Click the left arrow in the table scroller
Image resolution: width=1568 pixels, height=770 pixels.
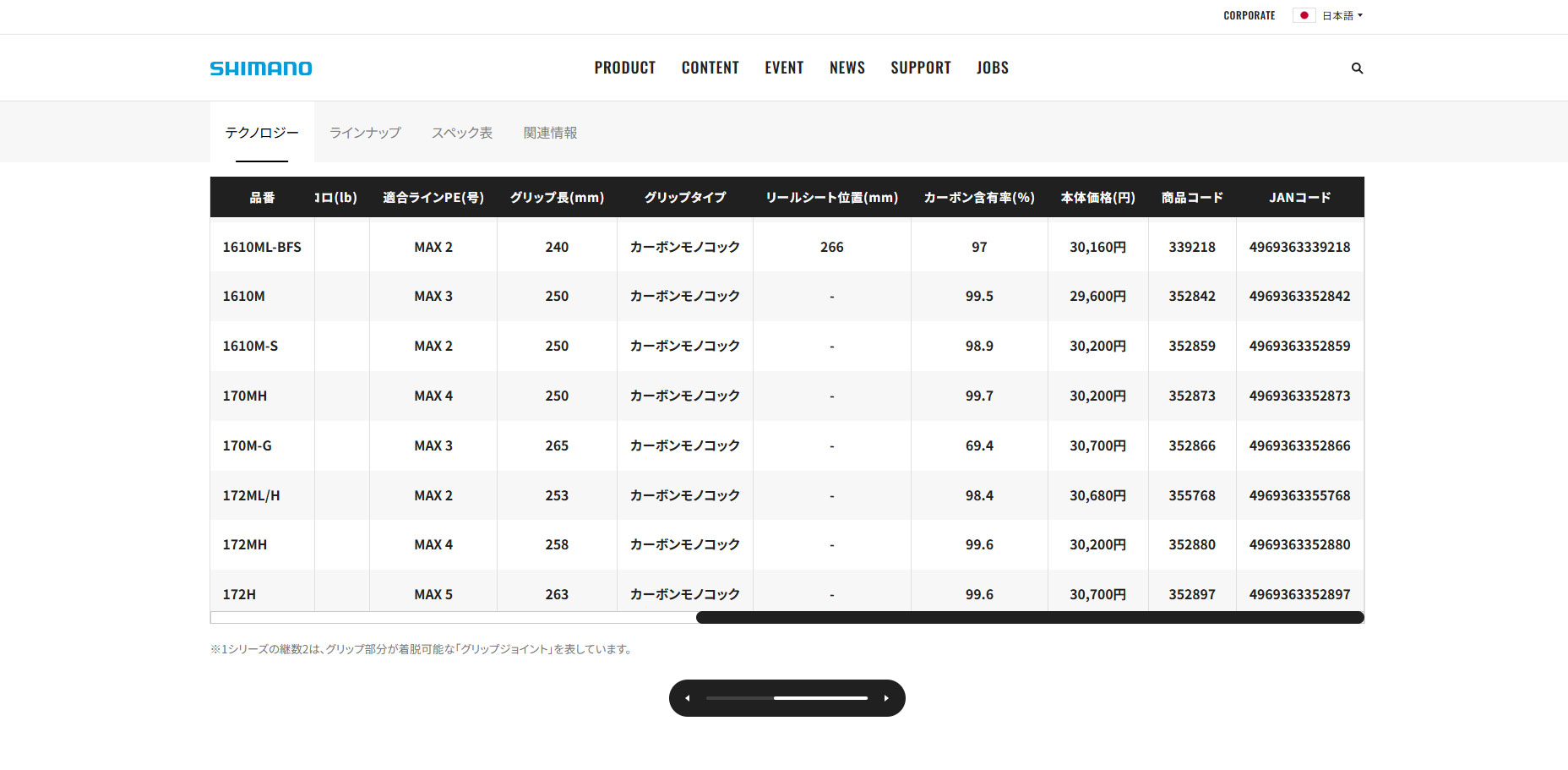point(688,698)
